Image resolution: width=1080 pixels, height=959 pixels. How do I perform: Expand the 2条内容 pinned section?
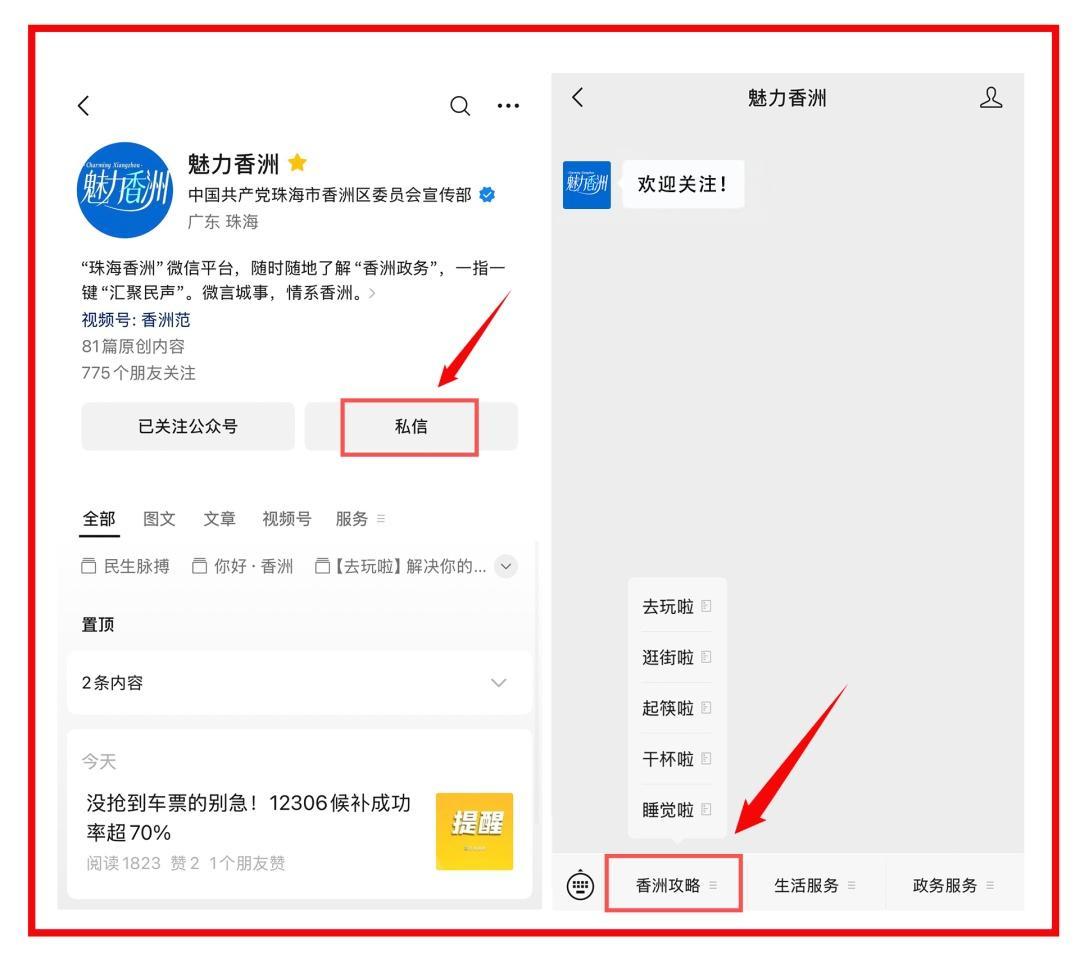[498, 683]
